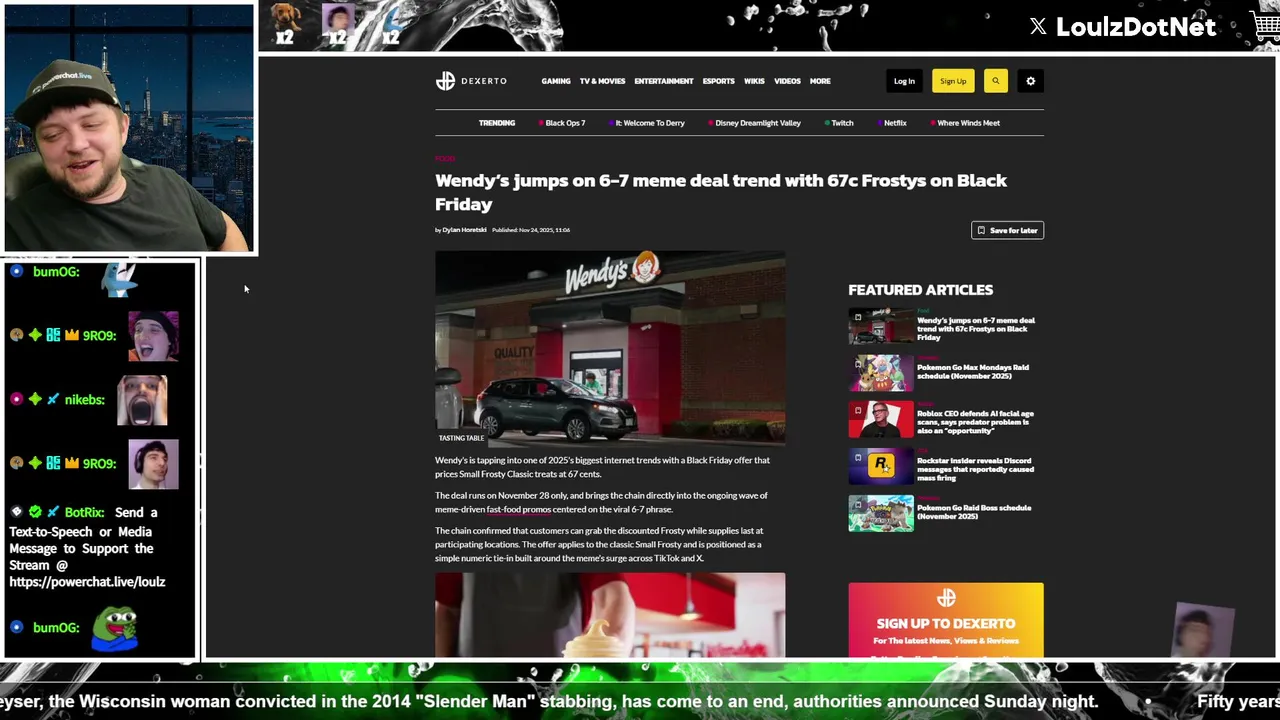Click the Frosty image below the article text

(x=610, y=615)
